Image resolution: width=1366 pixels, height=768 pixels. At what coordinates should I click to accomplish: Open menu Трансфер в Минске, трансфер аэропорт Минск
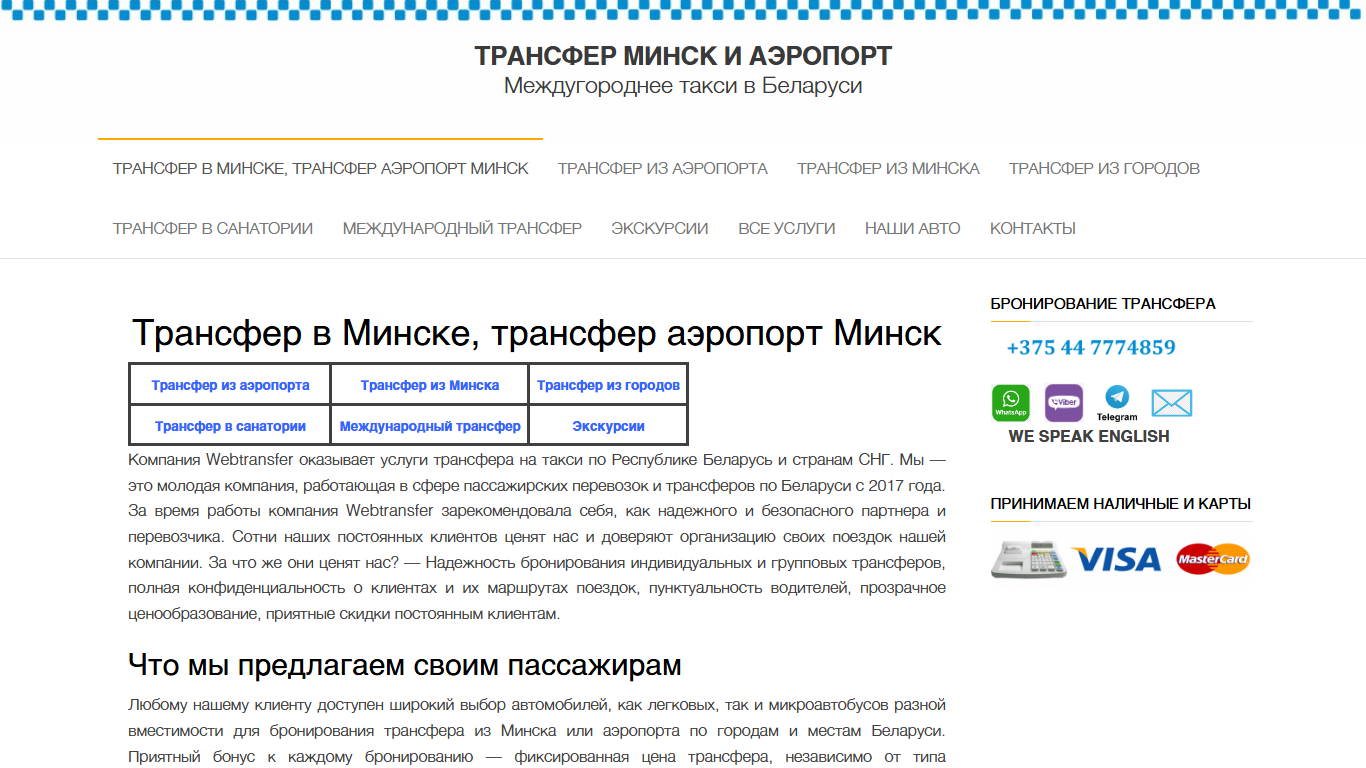(x=321, y=168)
